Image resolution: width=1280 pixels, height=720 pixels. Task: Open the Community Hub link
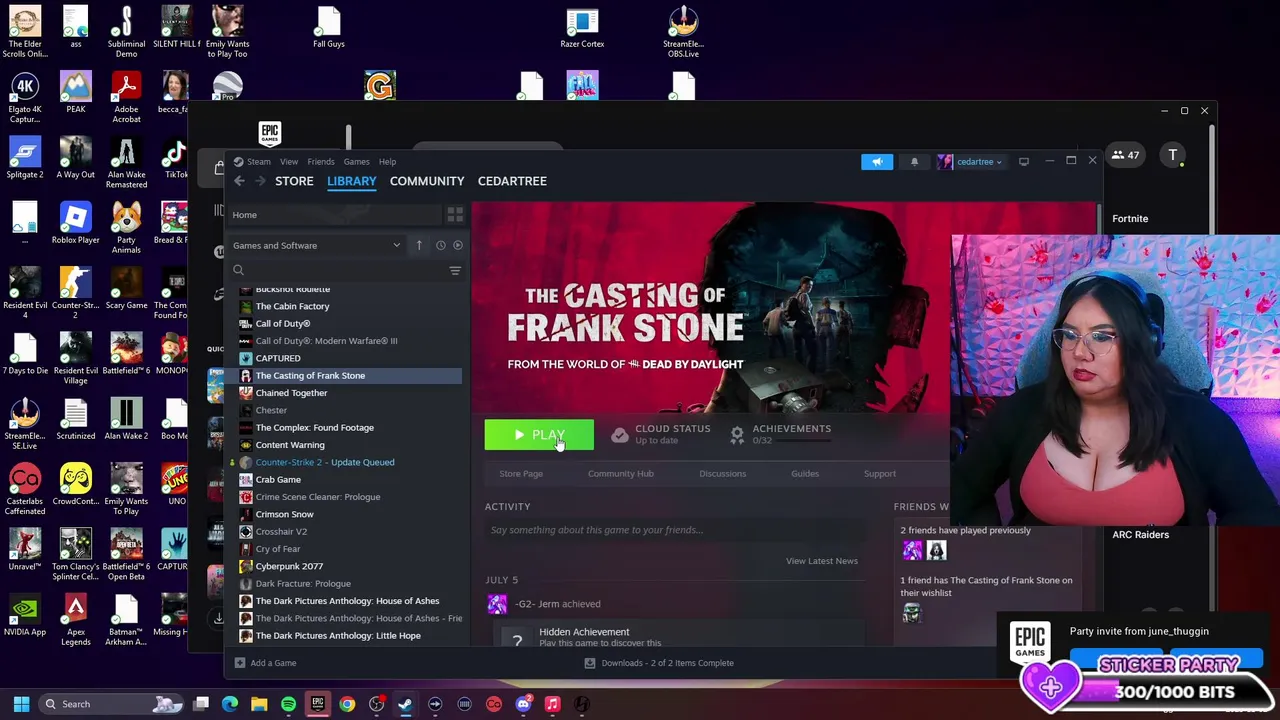621,473
